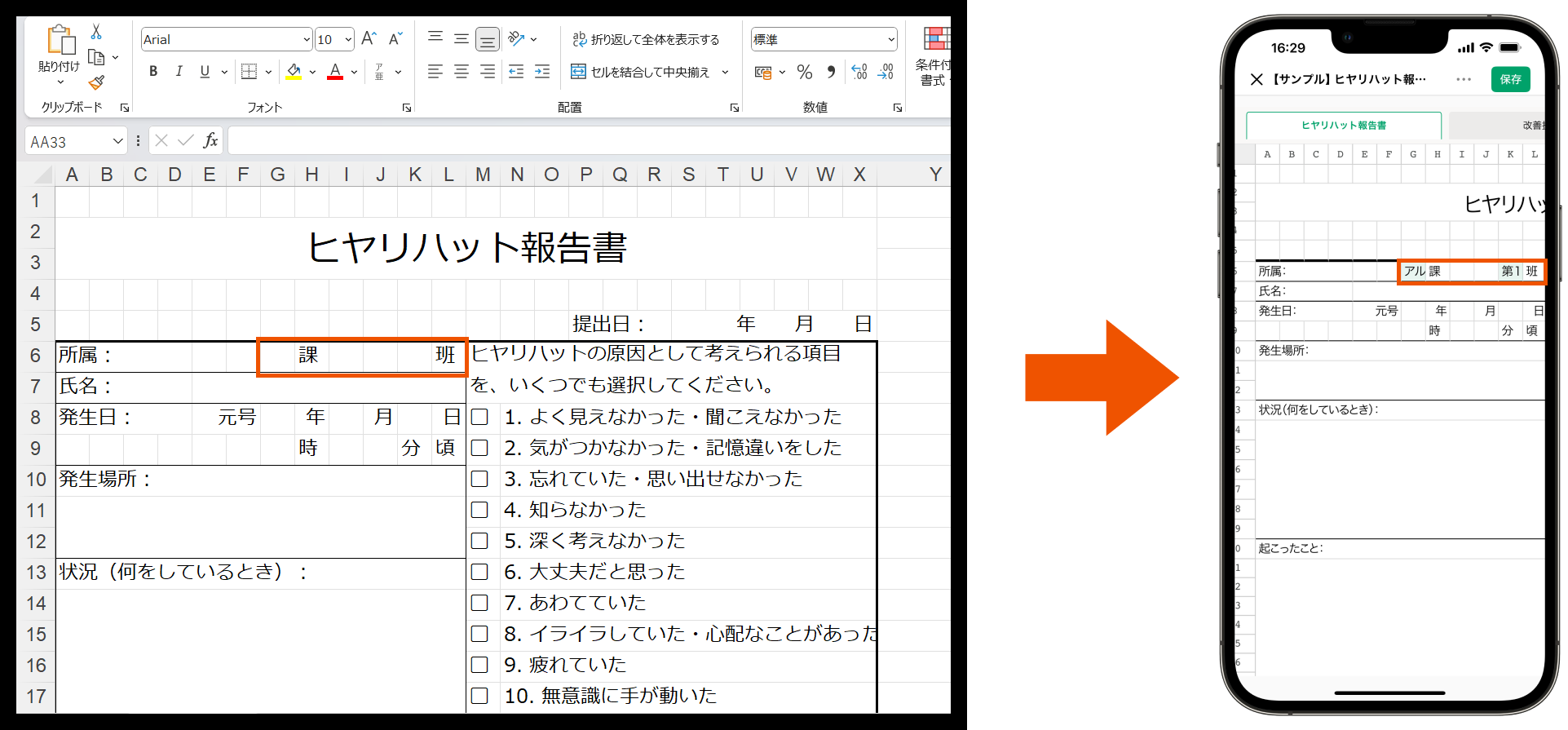Screen dimensions: 1568x730
Task: Increase font size with larger A icon
Action: tap(369, 38)
